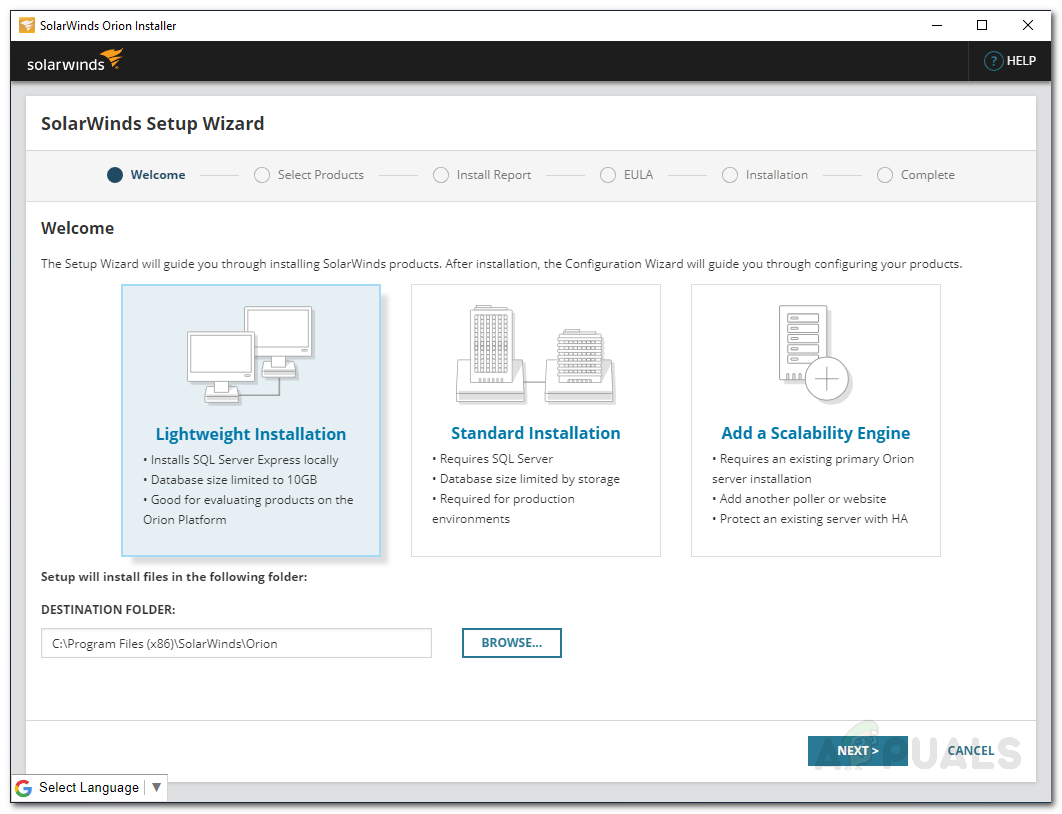This screenshot has height=814, width=1062.
Task: Choose the Add a Scalability Engine heading
Action: pyautogui.click(x=815, y=433)
